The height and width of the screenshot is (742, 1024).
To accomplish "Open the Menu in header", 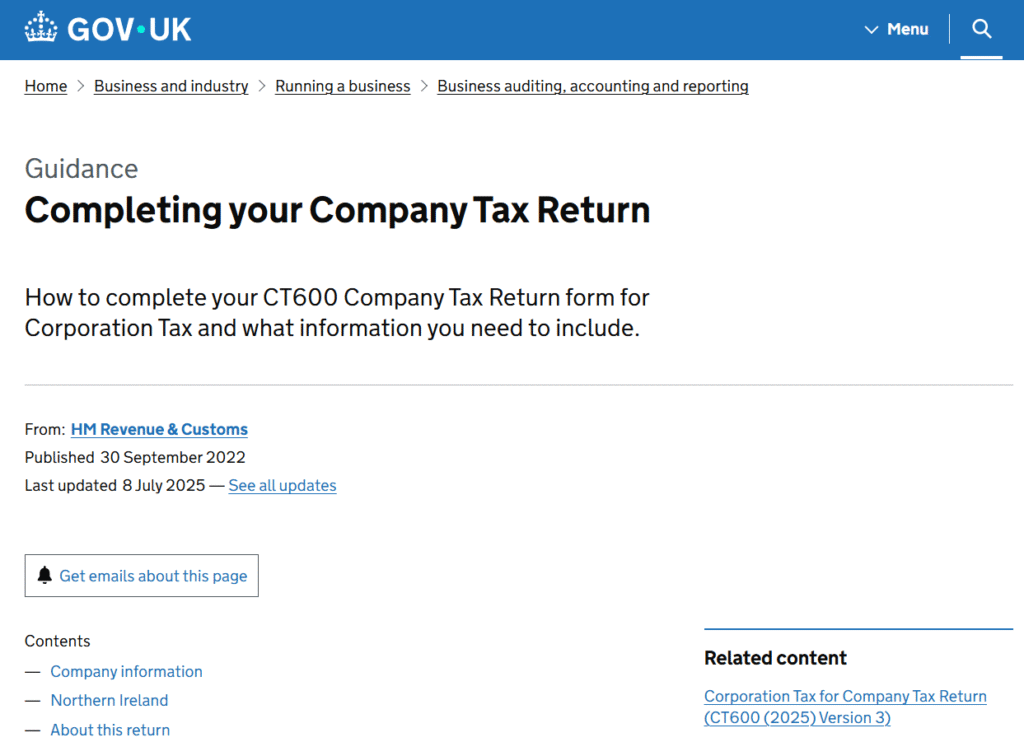I will 907,30.
